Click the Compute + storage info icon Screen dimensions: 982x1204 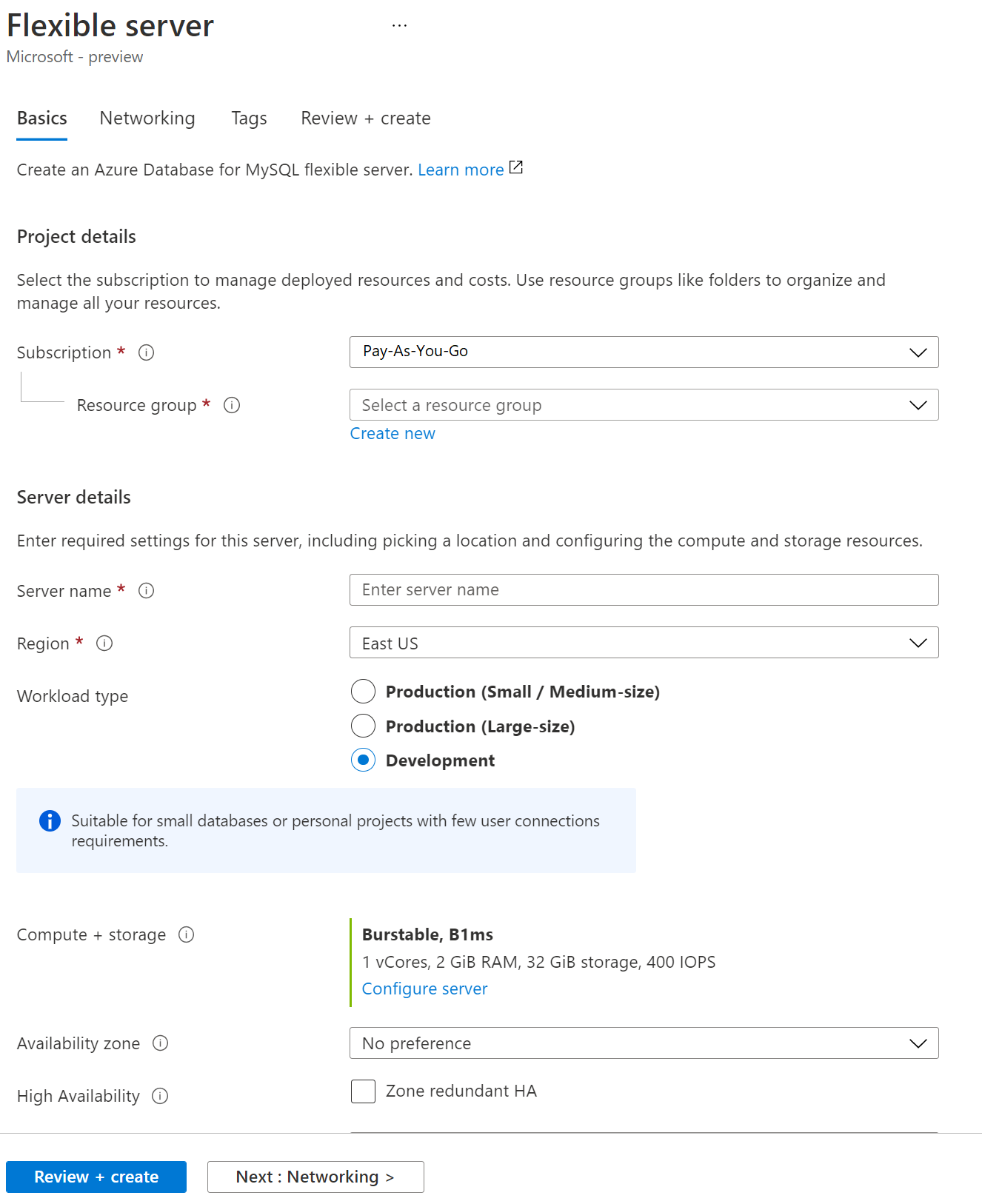pyautogui.click(x=187, y=934)
